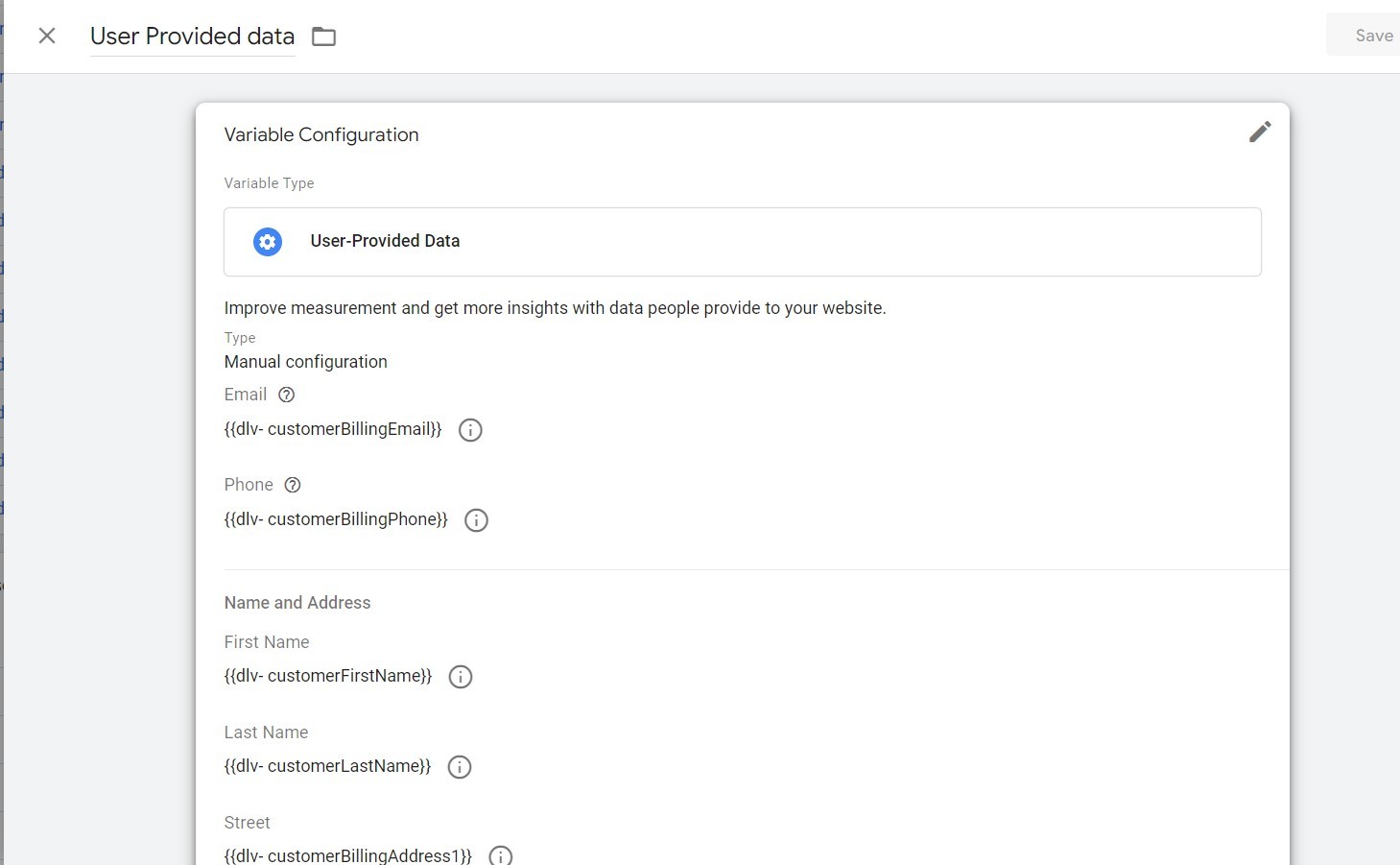Click the pencil icon to edit Variable Configuration
Screen dimensions: 1400x865
tap(1260, 132)
